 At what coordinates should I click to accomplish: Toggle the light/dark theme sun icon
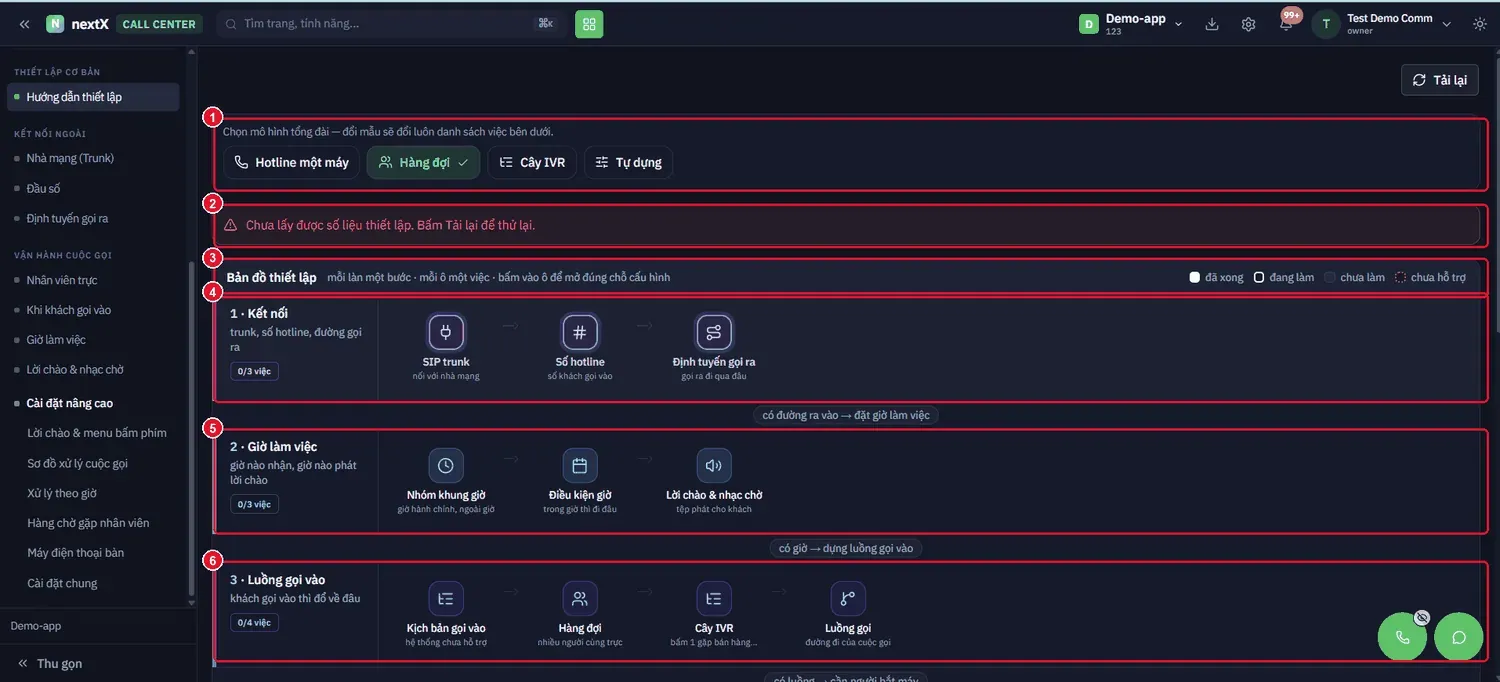[1480, 24]
